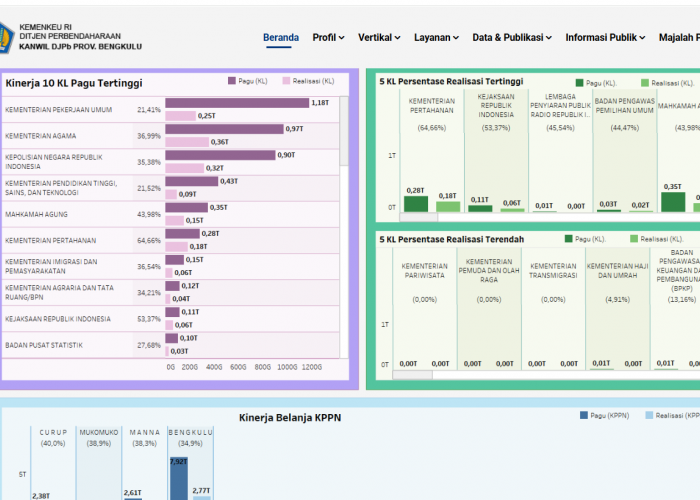Click BADAN PUSAT STATISTIK row label
700x500 pixels.
(x=44, y=345)
